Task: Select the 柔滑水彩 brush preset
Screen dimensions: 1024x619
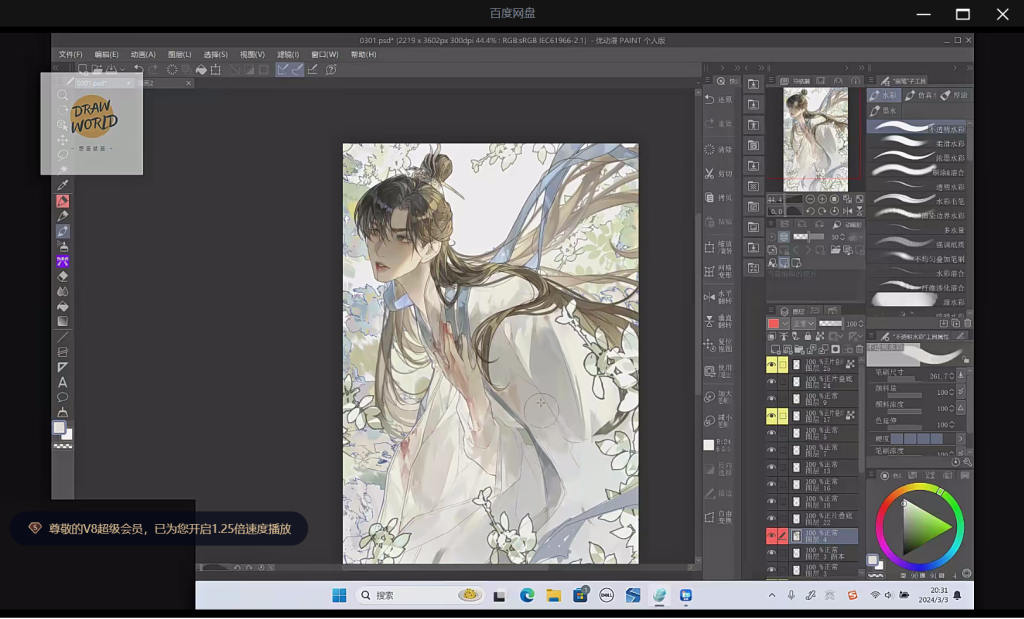Action: coord(916,143)
